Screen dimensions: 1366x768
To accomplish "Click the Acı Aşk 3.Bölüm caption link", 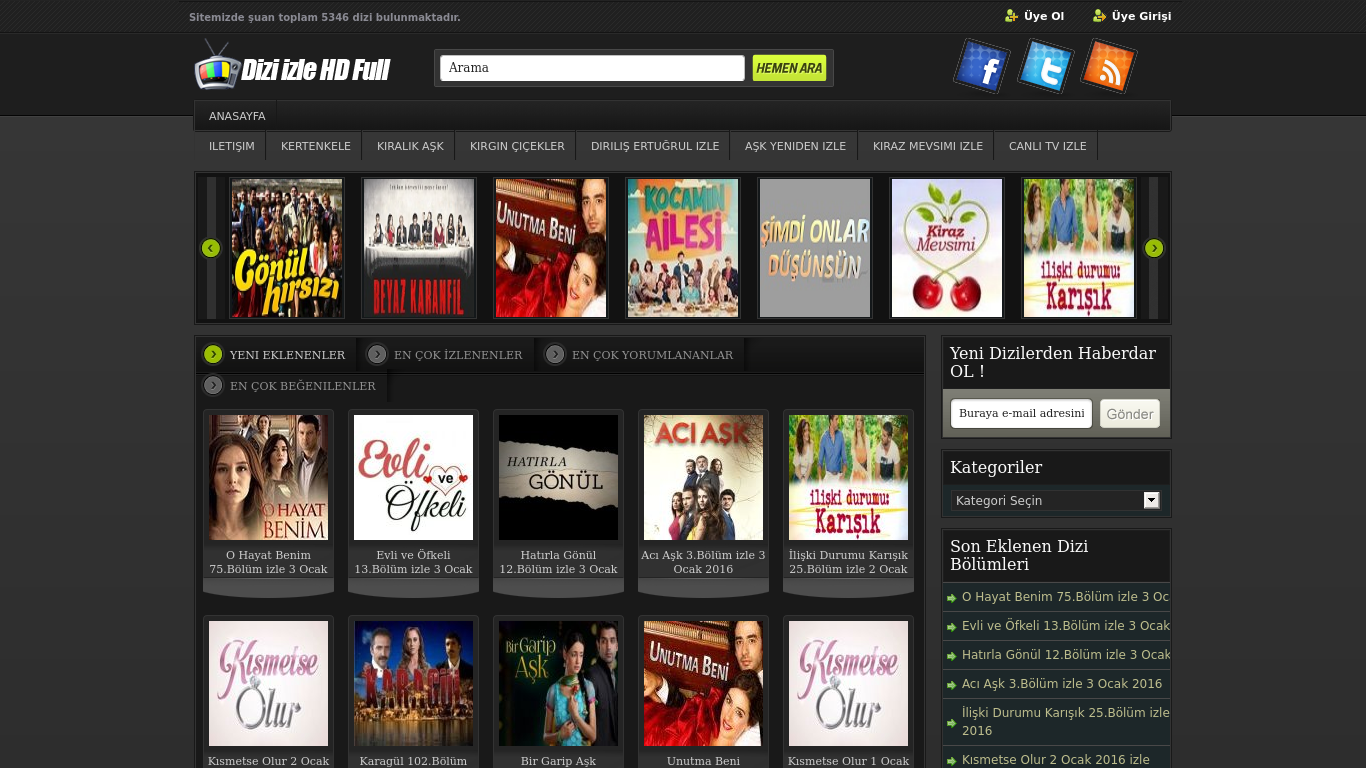I will click(703, 562).
